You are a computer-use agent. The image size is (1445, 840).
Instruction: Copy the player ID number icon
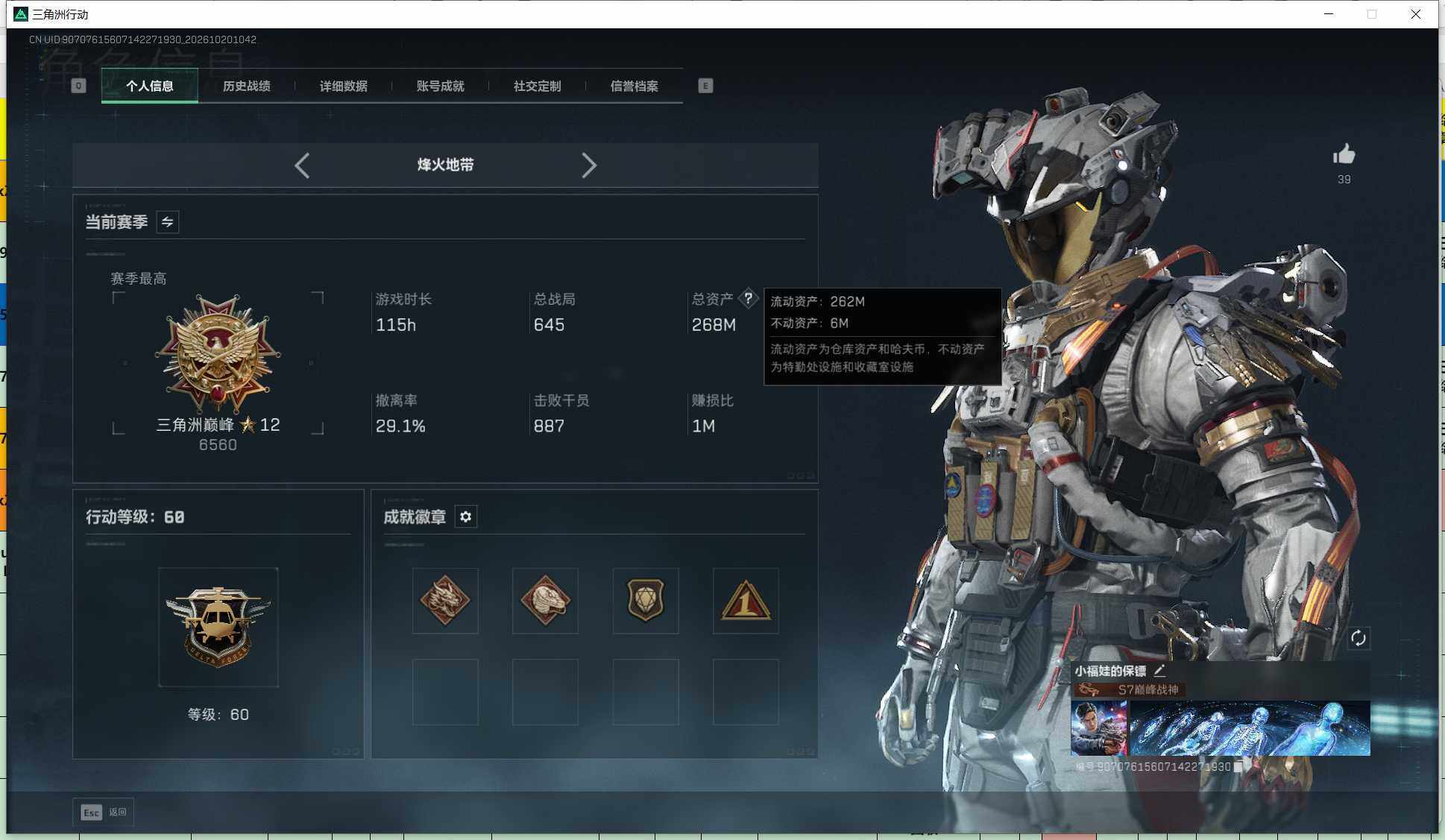(x=1238, y=766)
